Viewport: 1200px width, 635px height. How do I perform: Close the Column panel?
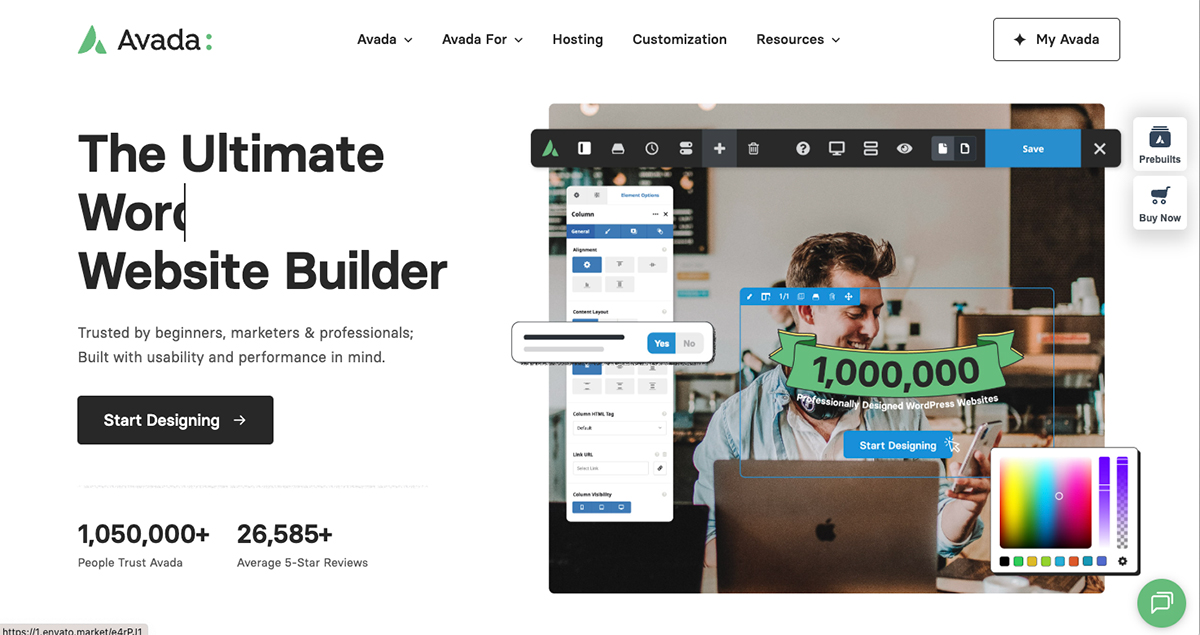665,214
